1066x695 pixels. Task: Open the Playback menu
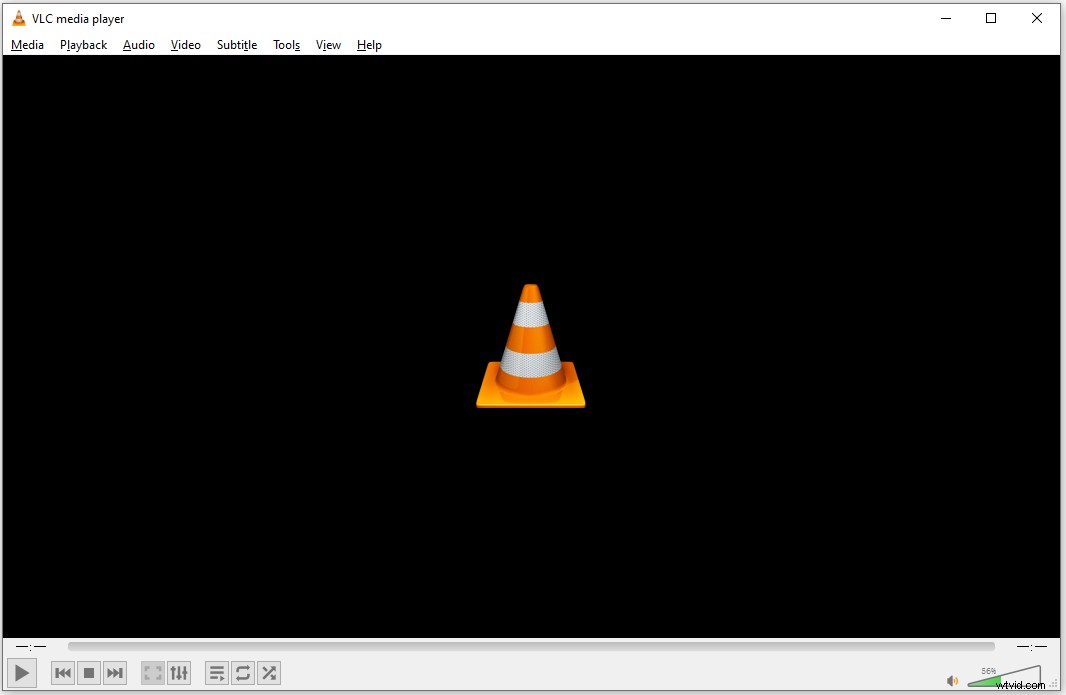[83, 45]
